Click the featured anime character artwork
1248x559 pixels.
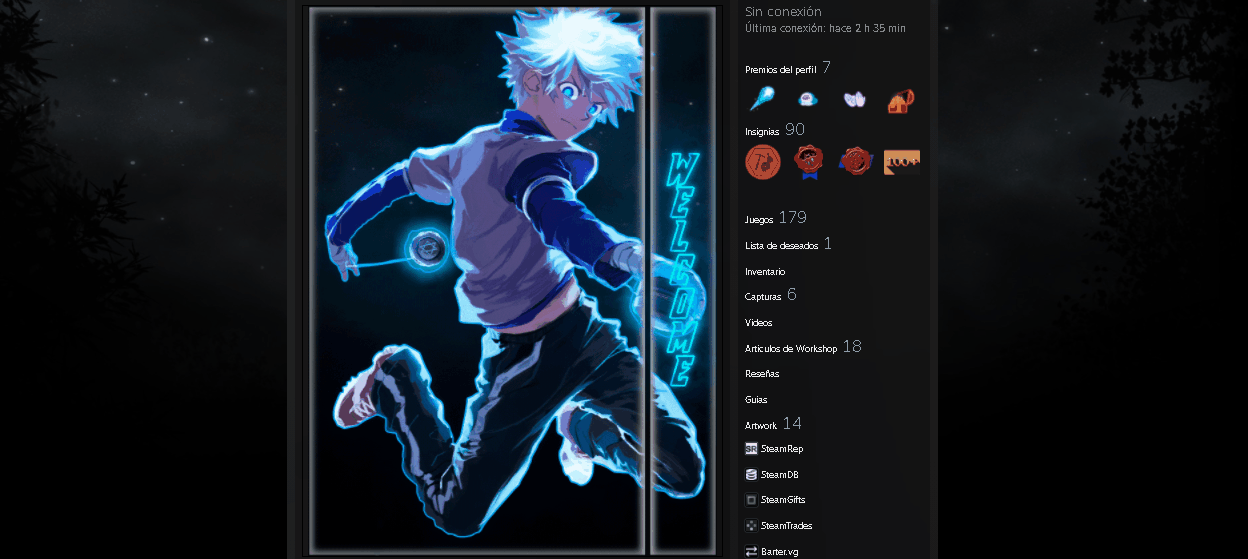pos(476,280)
